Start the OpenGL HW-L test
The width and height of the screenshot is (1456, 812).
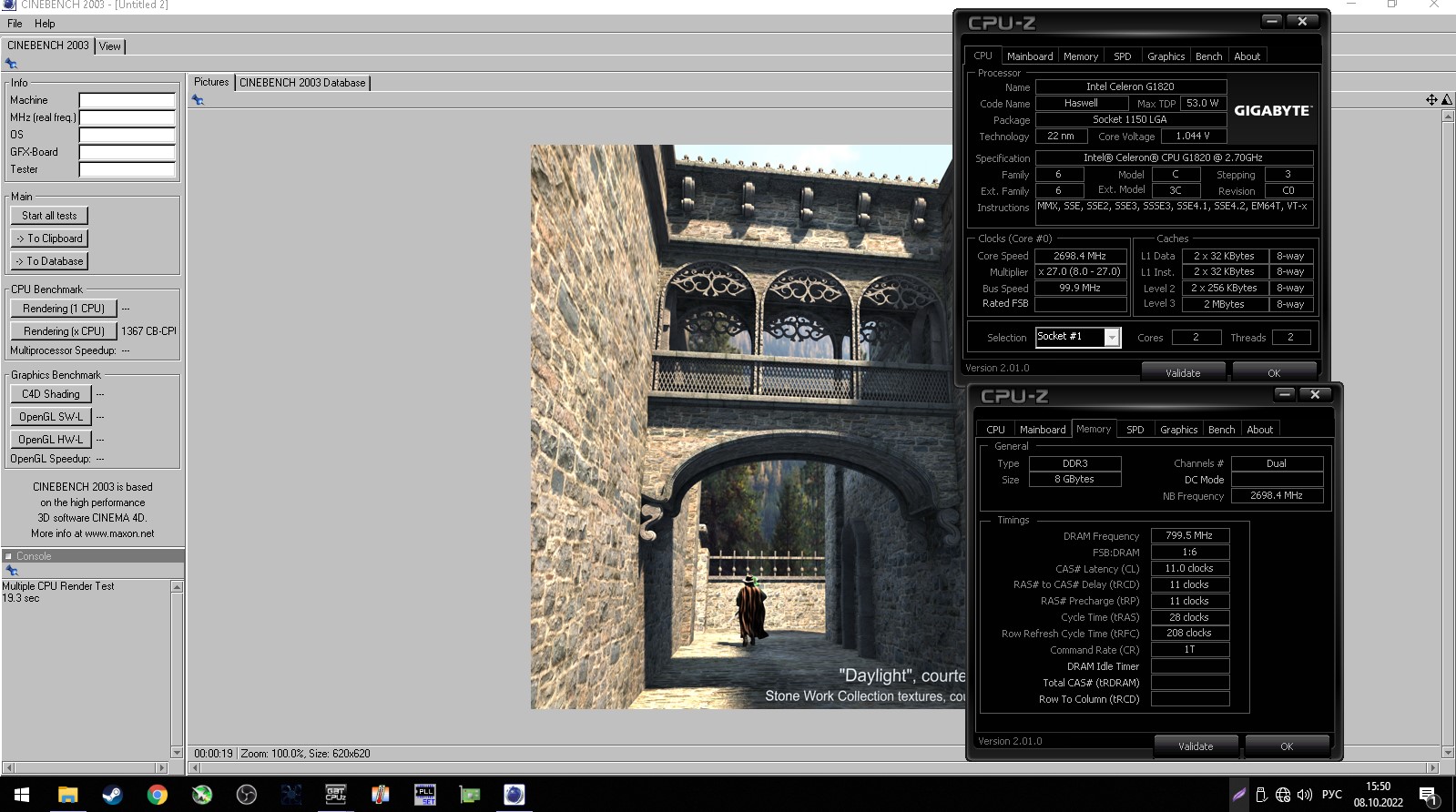point(51,440)
